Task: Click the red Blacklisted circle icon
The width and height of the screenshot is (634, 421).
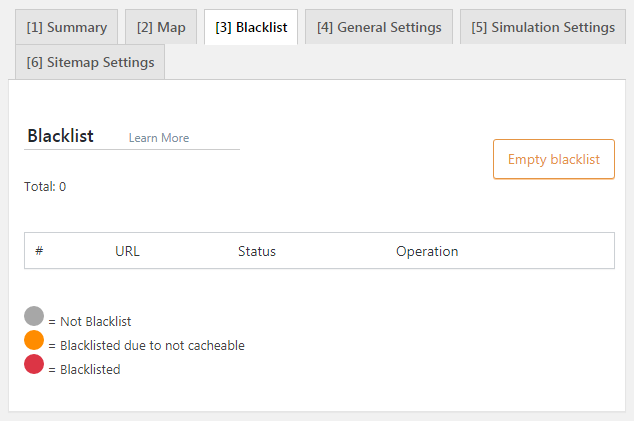Action: [34, 364]
